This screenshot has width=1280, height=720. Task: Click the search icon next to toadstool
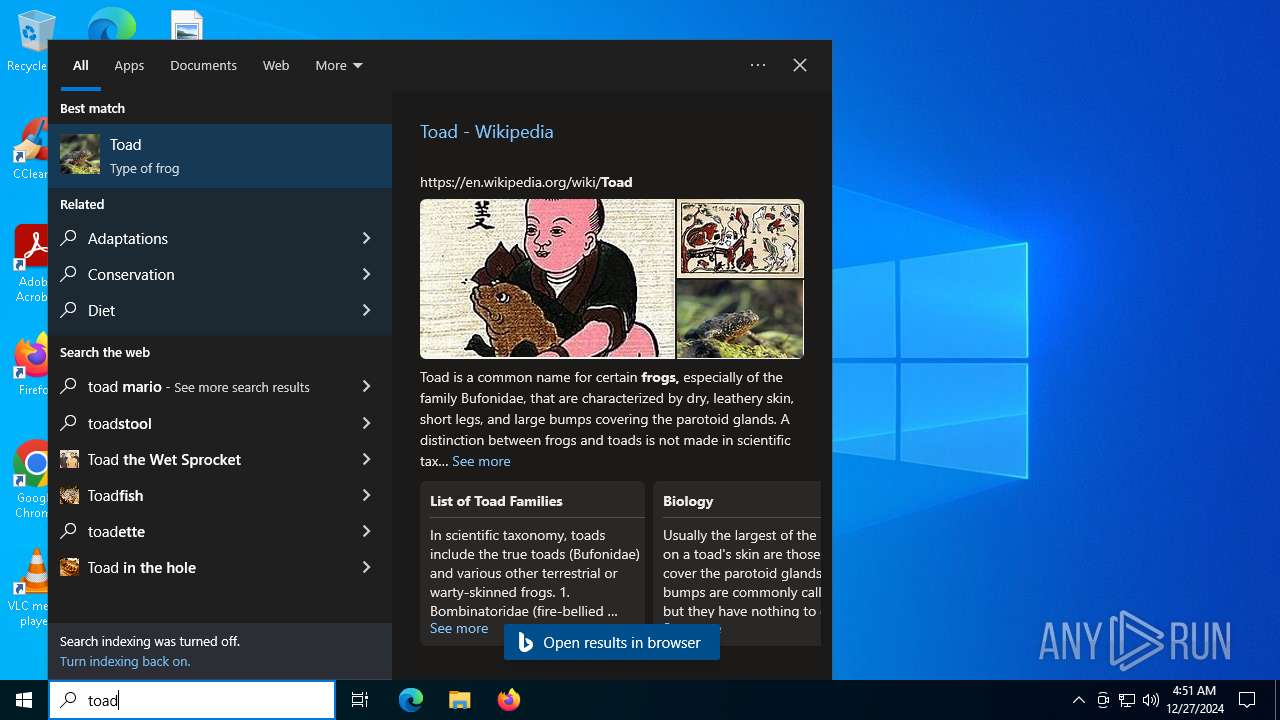coord(69,423)
